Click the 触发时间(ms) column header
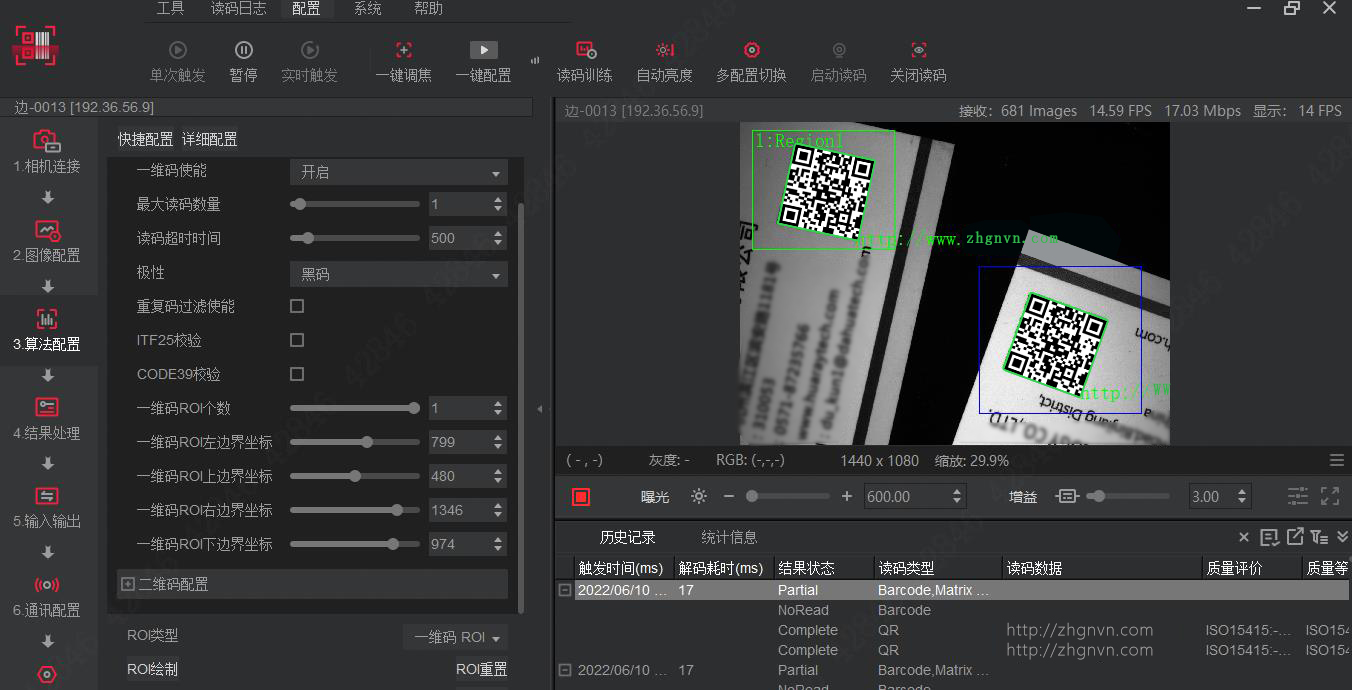Viewport: 1352px width, 690px height. (x=624, y=568)
